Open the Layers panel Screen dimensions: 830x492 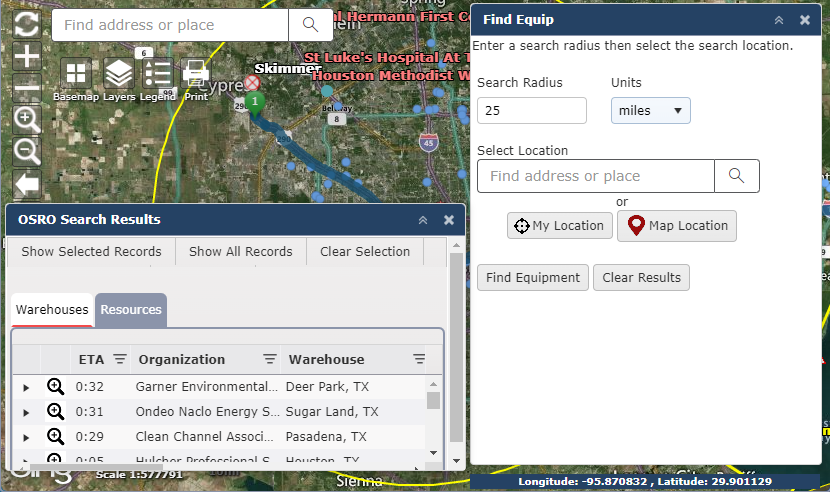tap(119, 74)
